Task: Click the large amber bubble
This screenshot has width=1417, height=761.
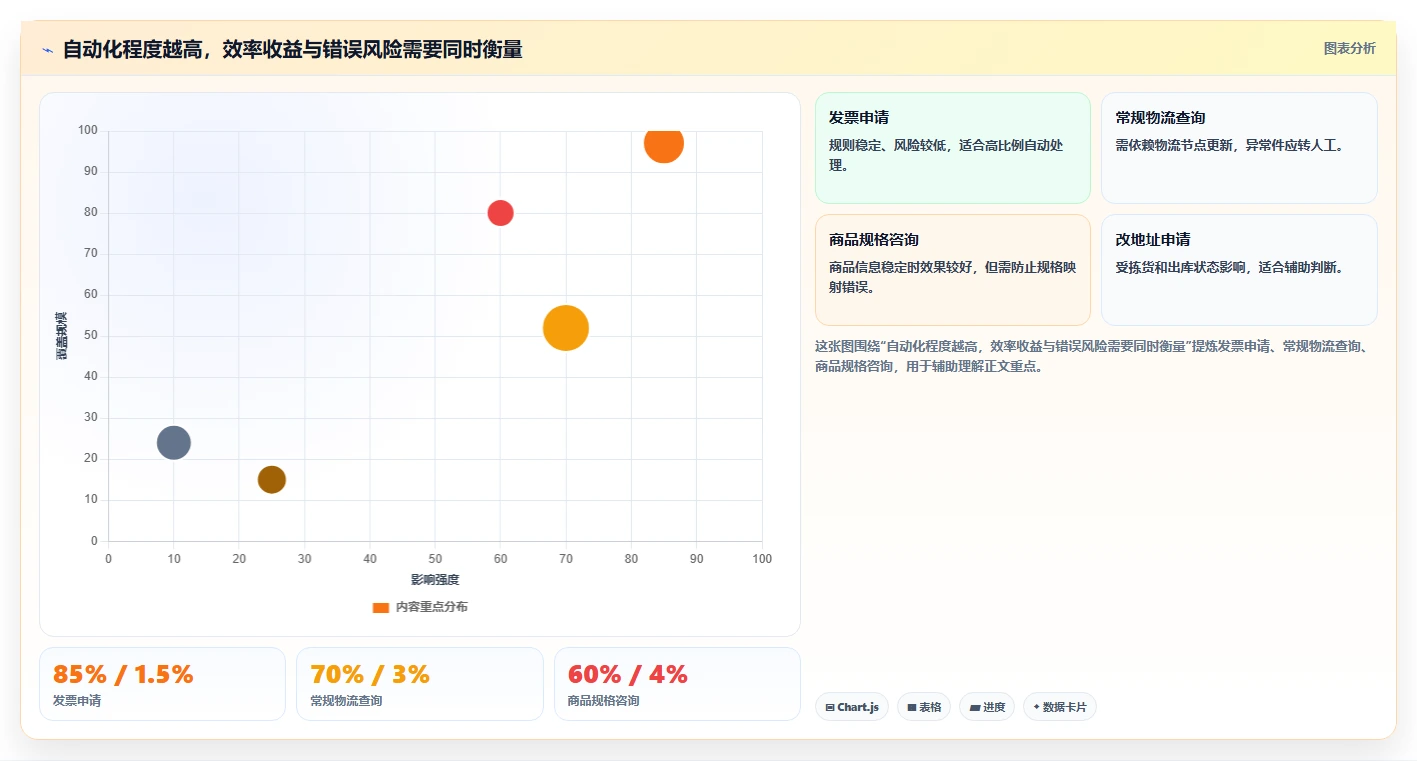Action: click(566, 328)
